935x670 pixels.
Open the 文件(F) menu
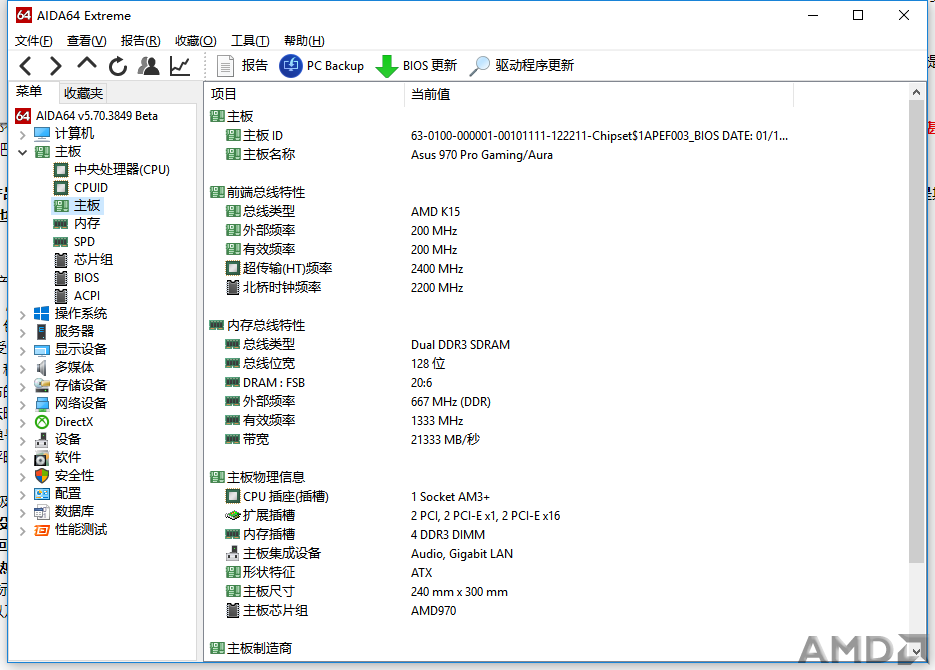[x=33, y=41]
